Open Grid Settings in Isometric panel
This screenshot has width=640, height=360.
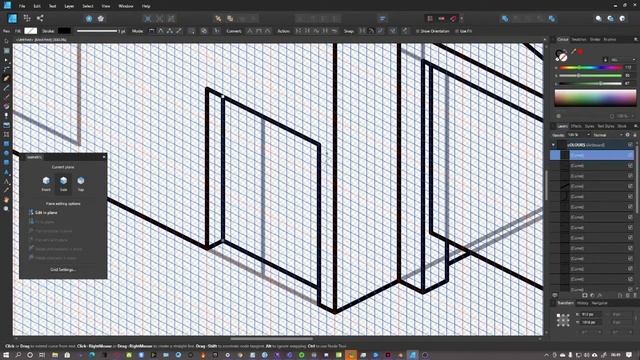click(x=63, y=270)
